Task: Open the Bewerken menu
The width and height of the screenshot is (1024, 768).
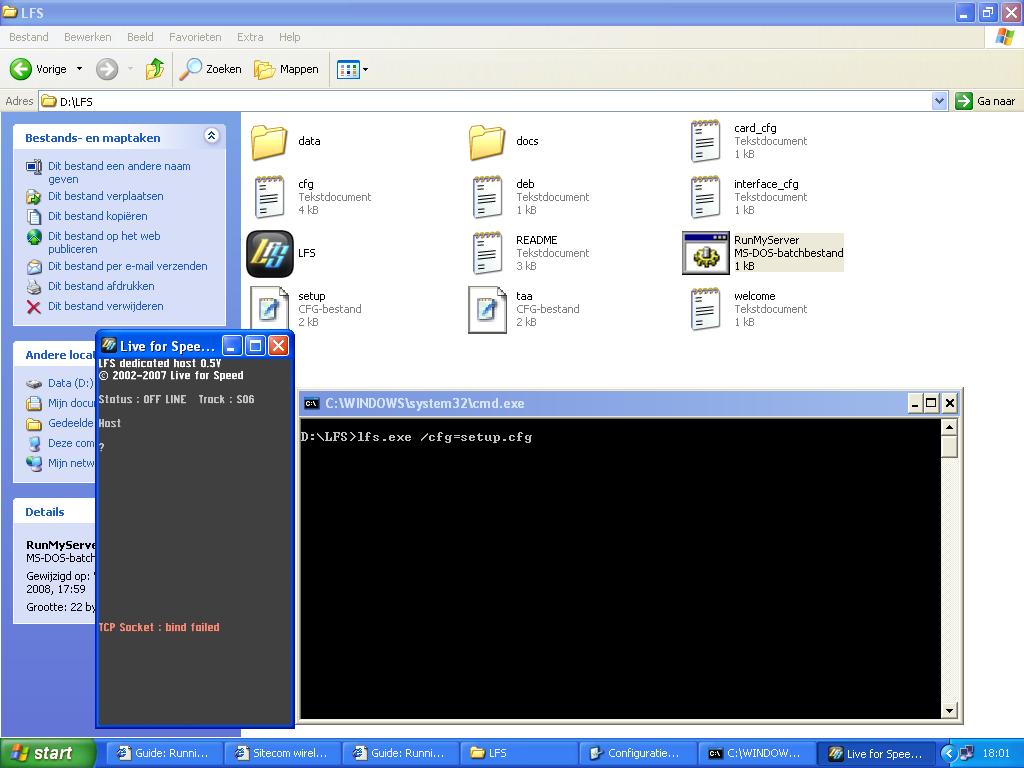Action: tap(88, 37)
